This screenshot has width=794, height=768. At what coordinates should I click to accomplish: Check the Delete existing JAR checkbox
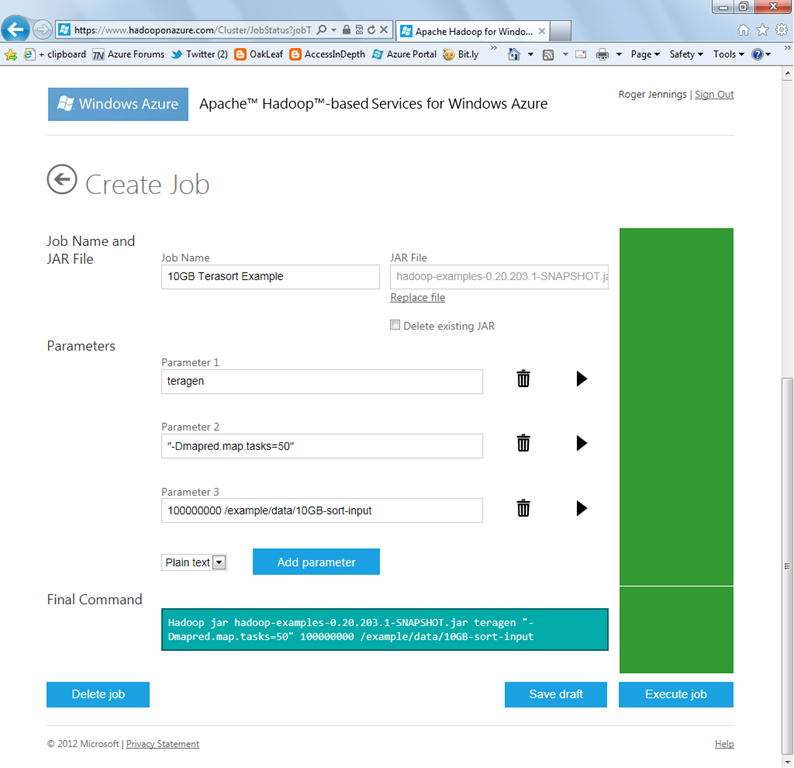(395, 325)
